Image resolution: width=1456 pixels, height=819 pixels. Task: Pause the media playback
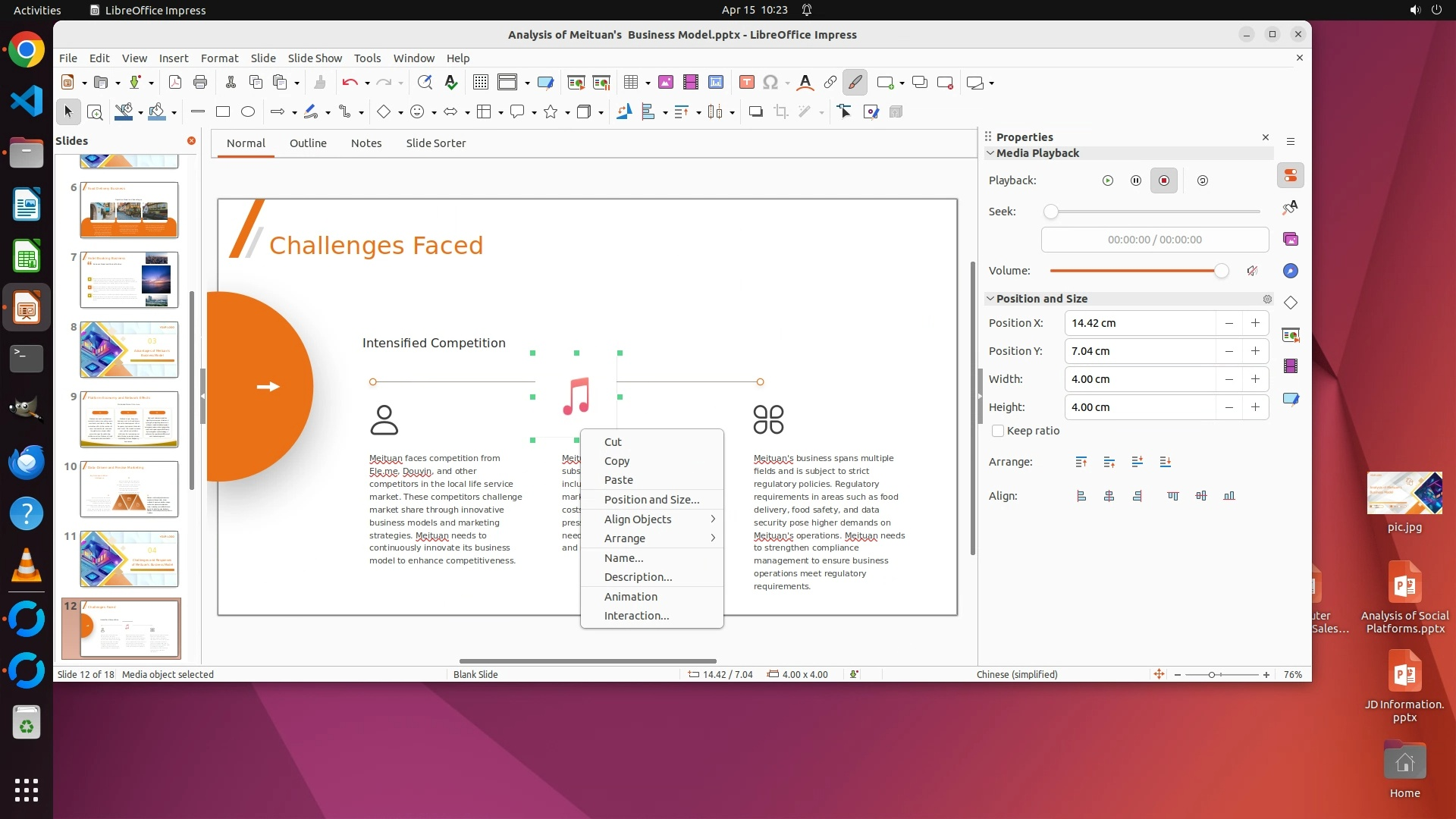coord(1135,180)
